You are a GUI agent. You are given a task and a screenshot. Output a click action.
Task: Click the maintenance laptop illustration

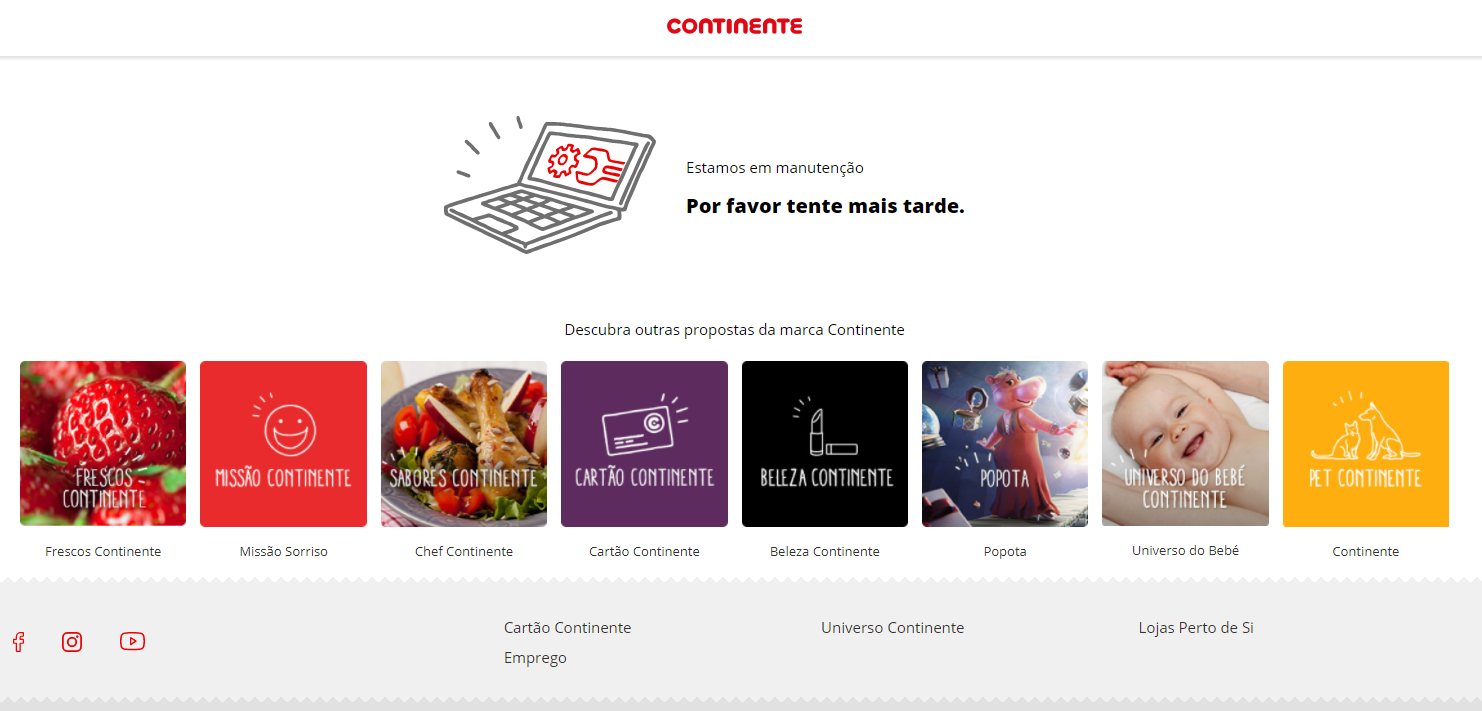(551, 185)
